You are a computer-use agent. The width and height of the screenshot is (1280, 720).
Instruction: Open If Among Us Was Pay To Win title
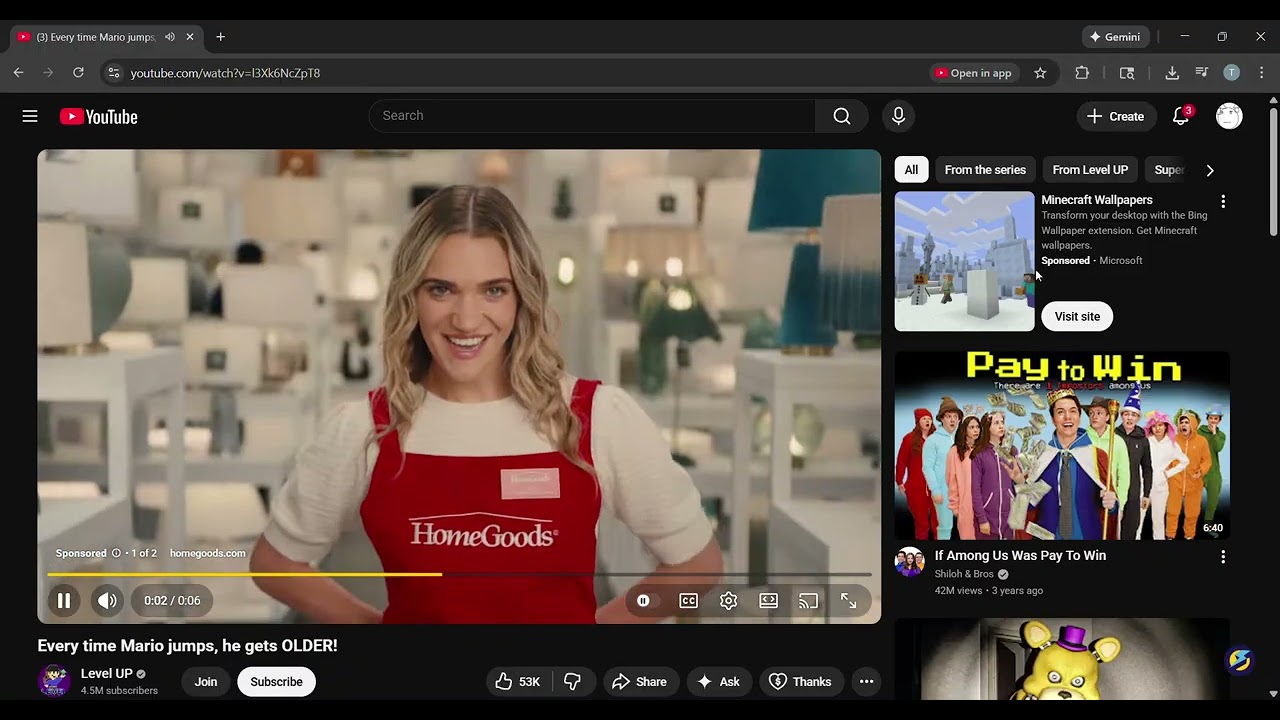point(1020,556)
